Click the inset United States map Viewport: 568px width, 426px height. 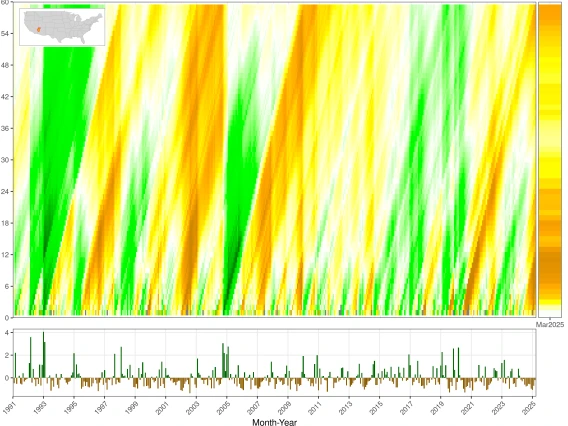pos(62,27)
